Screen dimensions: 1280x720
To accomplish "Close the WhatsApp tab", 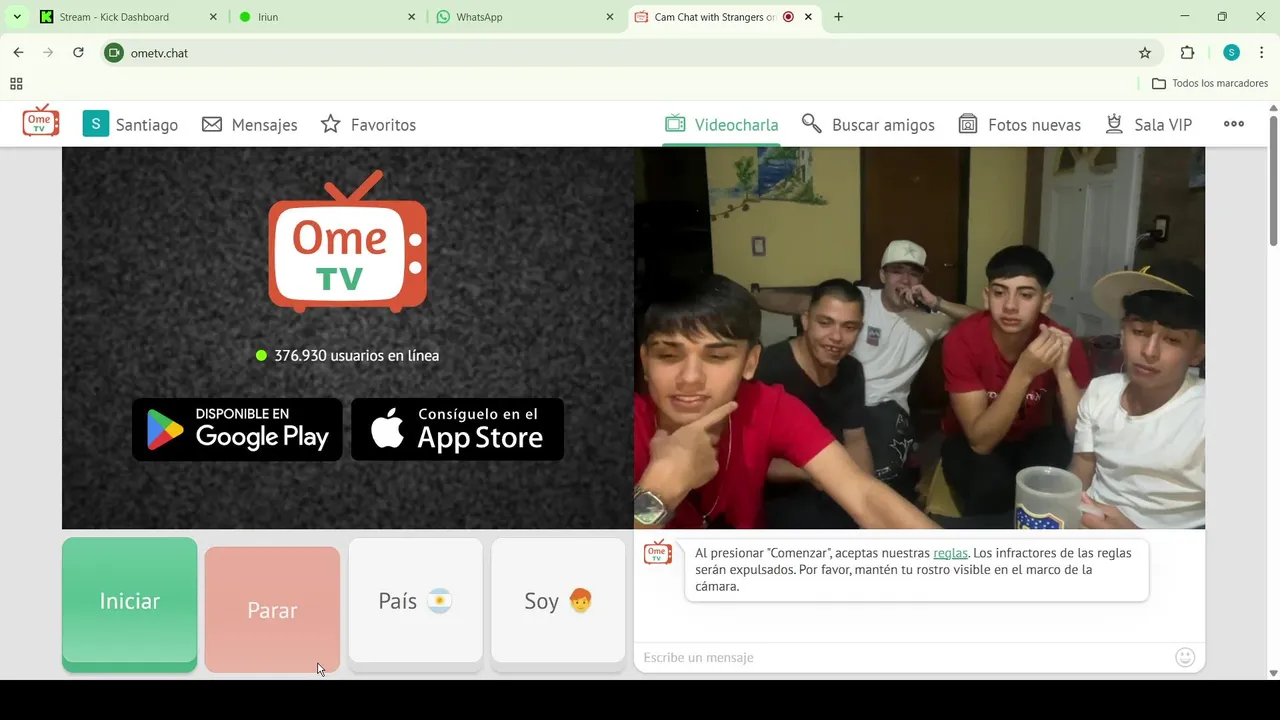I will tap(610, 17).
